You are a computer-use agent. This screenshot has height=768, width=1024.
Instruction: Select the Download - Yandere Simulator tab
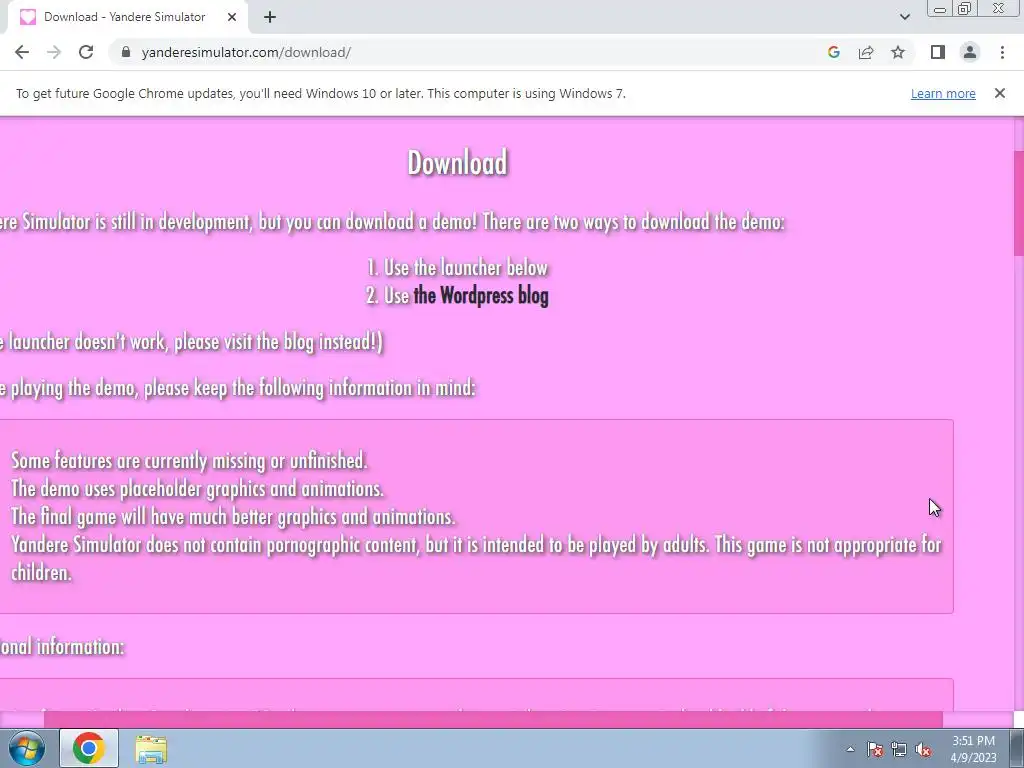click(x=127, y=17)
